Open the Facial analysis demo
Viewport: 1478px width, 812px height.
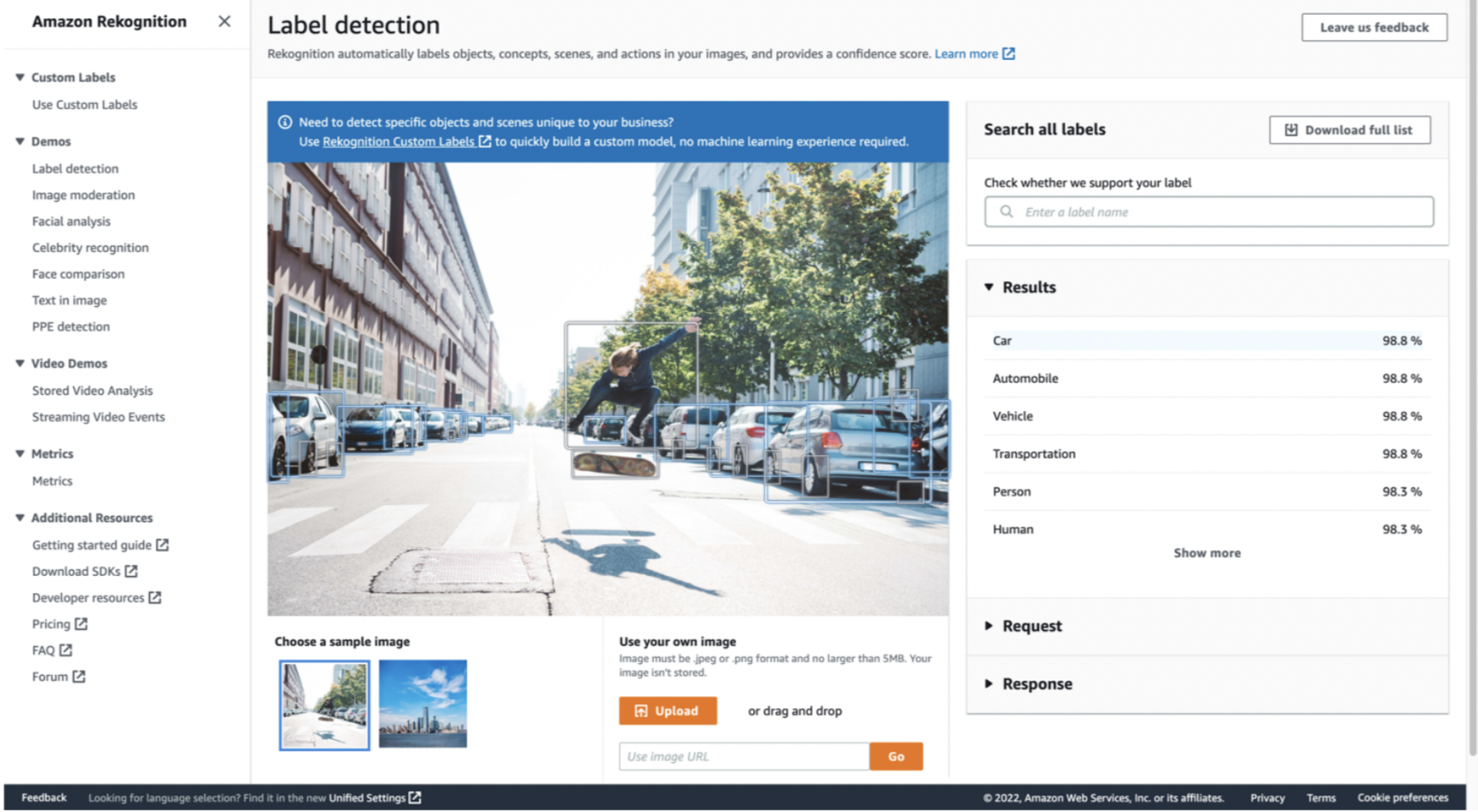click(71, 220)
